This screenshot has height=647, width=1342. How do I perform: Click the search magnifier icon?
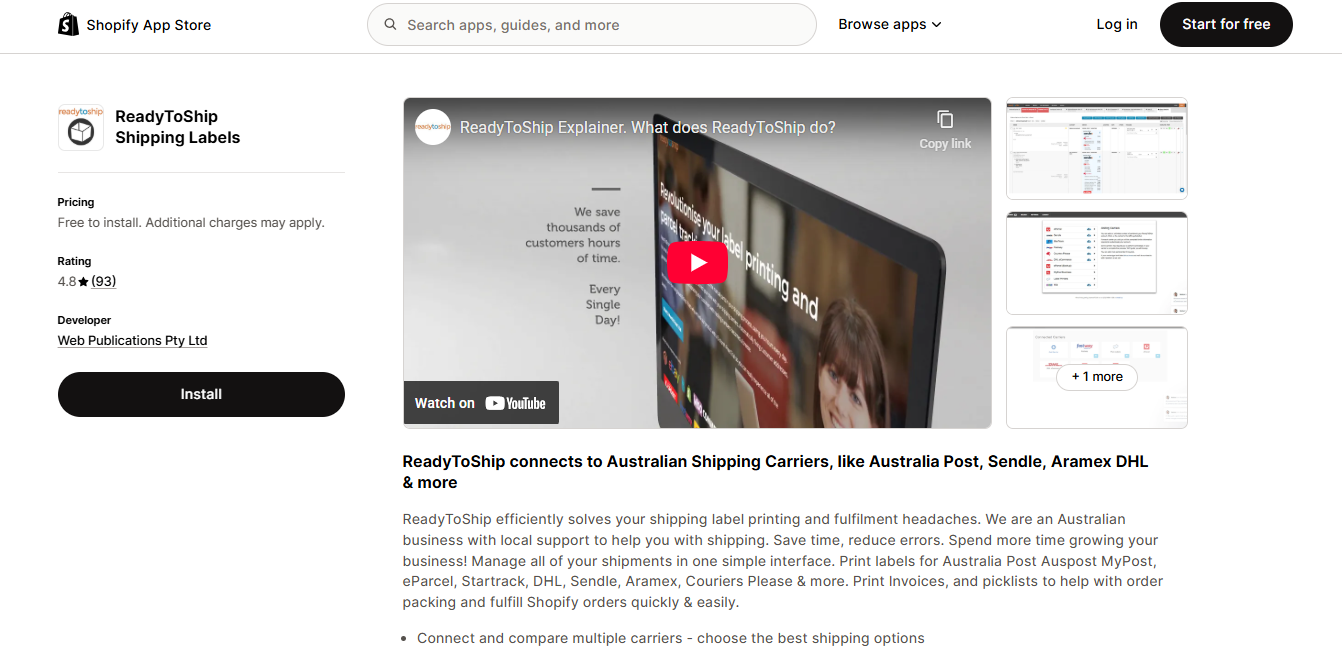coord(390,24)
